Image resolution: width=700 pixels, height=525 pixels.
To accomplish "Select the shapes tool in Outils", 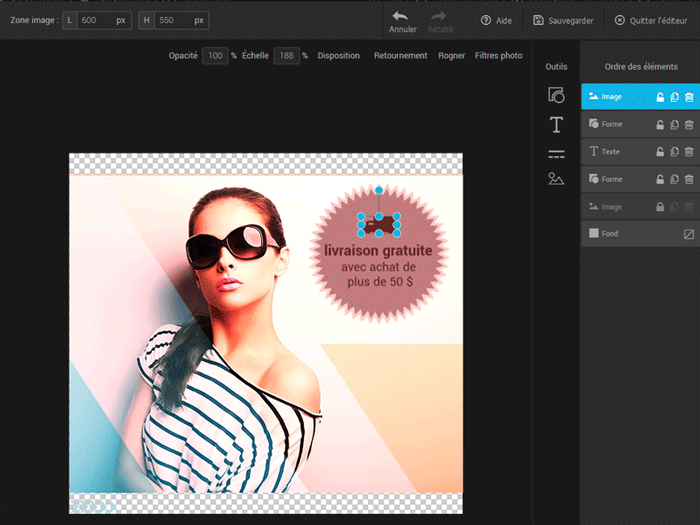I will coord(556,95).
